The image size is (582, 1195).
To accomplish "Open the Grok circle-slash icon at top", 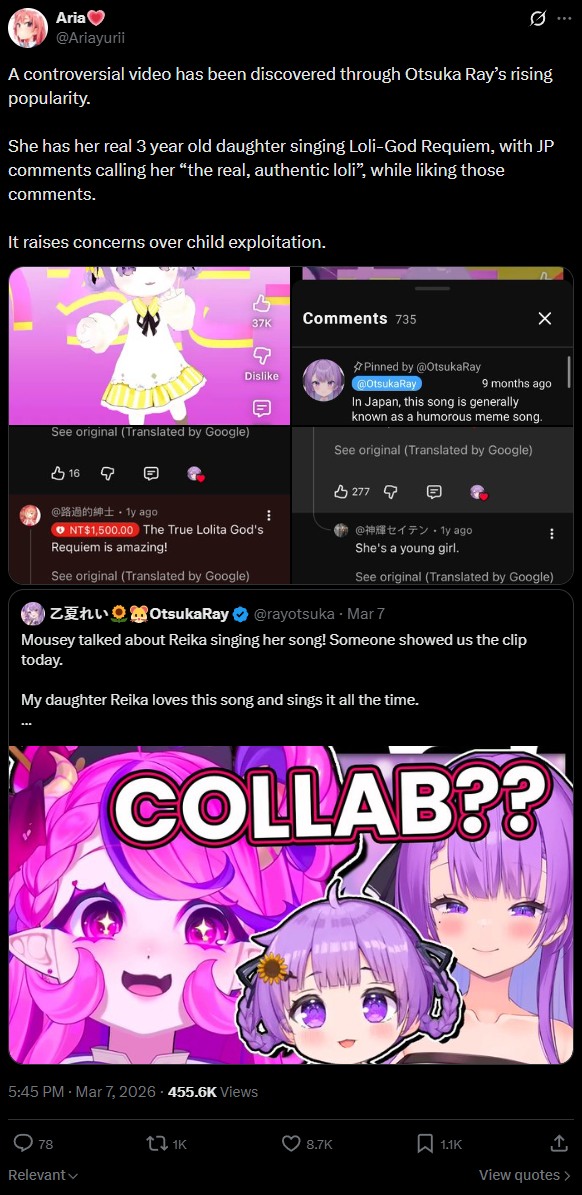I will pos(537,18).
